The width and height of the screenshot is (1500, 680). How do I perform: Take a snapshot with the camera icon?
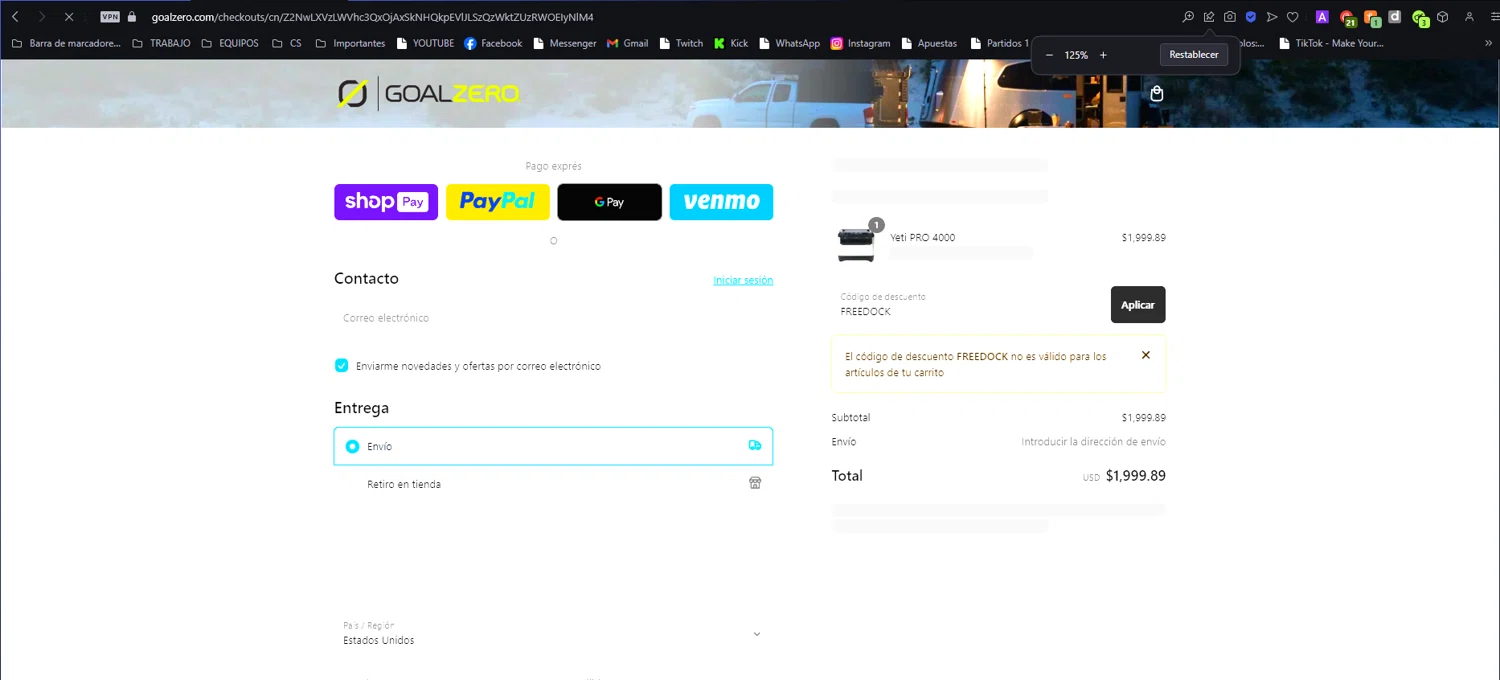1230,17
